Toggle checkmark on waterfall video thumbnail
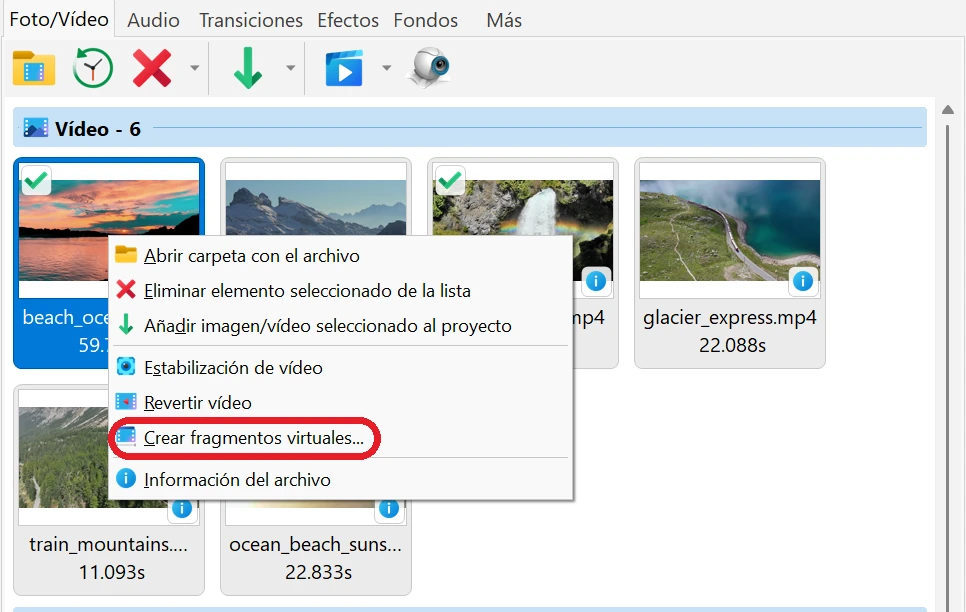966x612 pixels. click(x=450, y=181)
